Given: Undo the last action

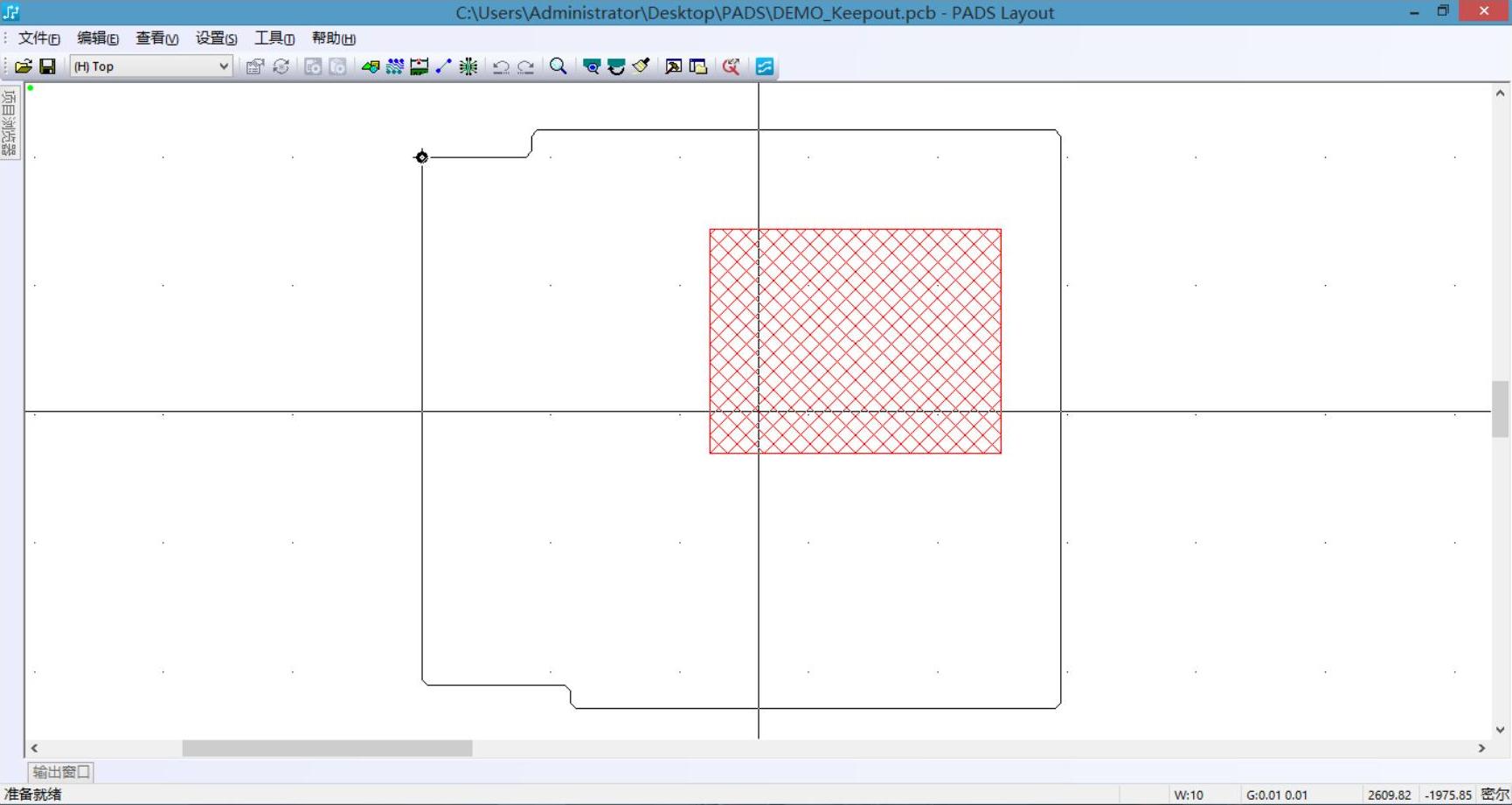Looking at the screenshot, I should tap(501, 66).
